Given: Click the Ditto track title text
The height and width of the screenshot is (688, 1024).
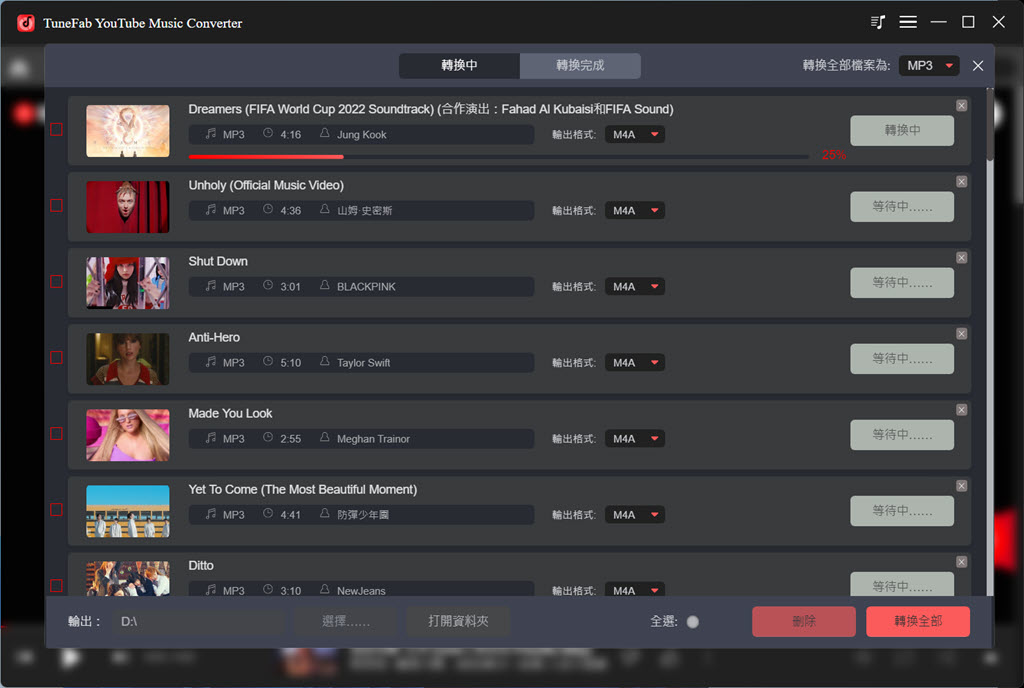Looking at the screenshot, I should [x=201, y=565].
